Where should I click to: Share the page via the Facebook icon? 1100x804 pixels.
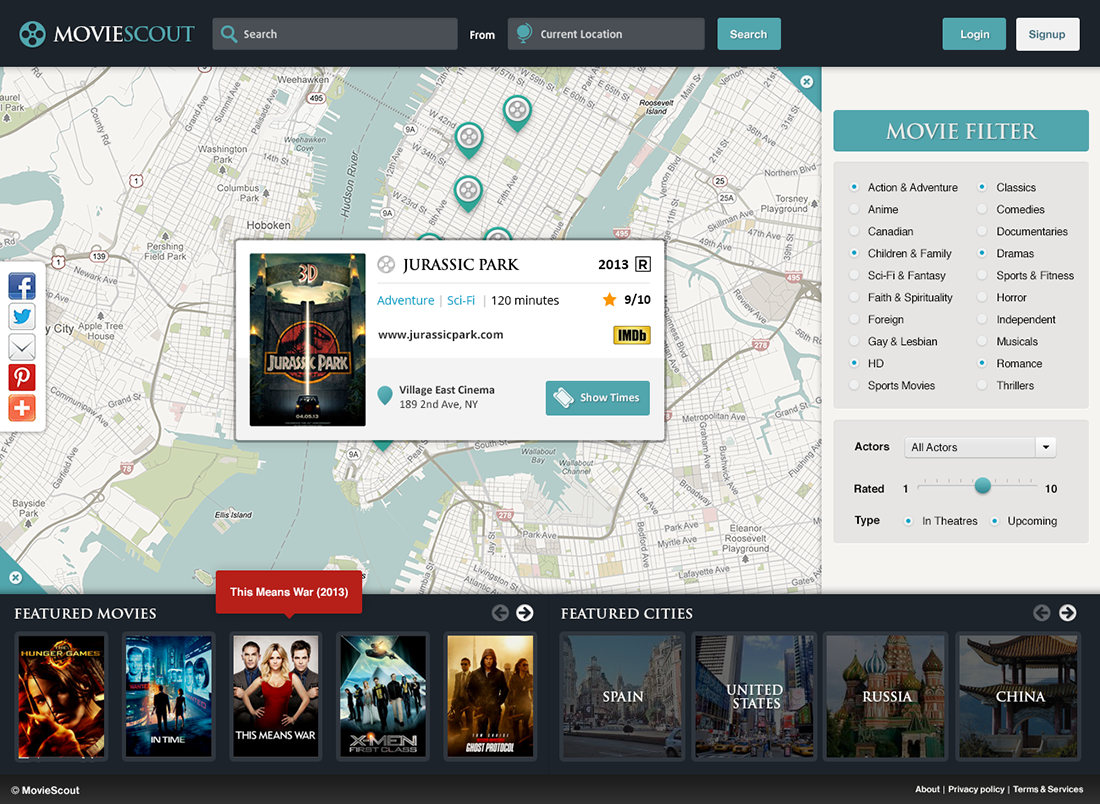tap(21, 286)
